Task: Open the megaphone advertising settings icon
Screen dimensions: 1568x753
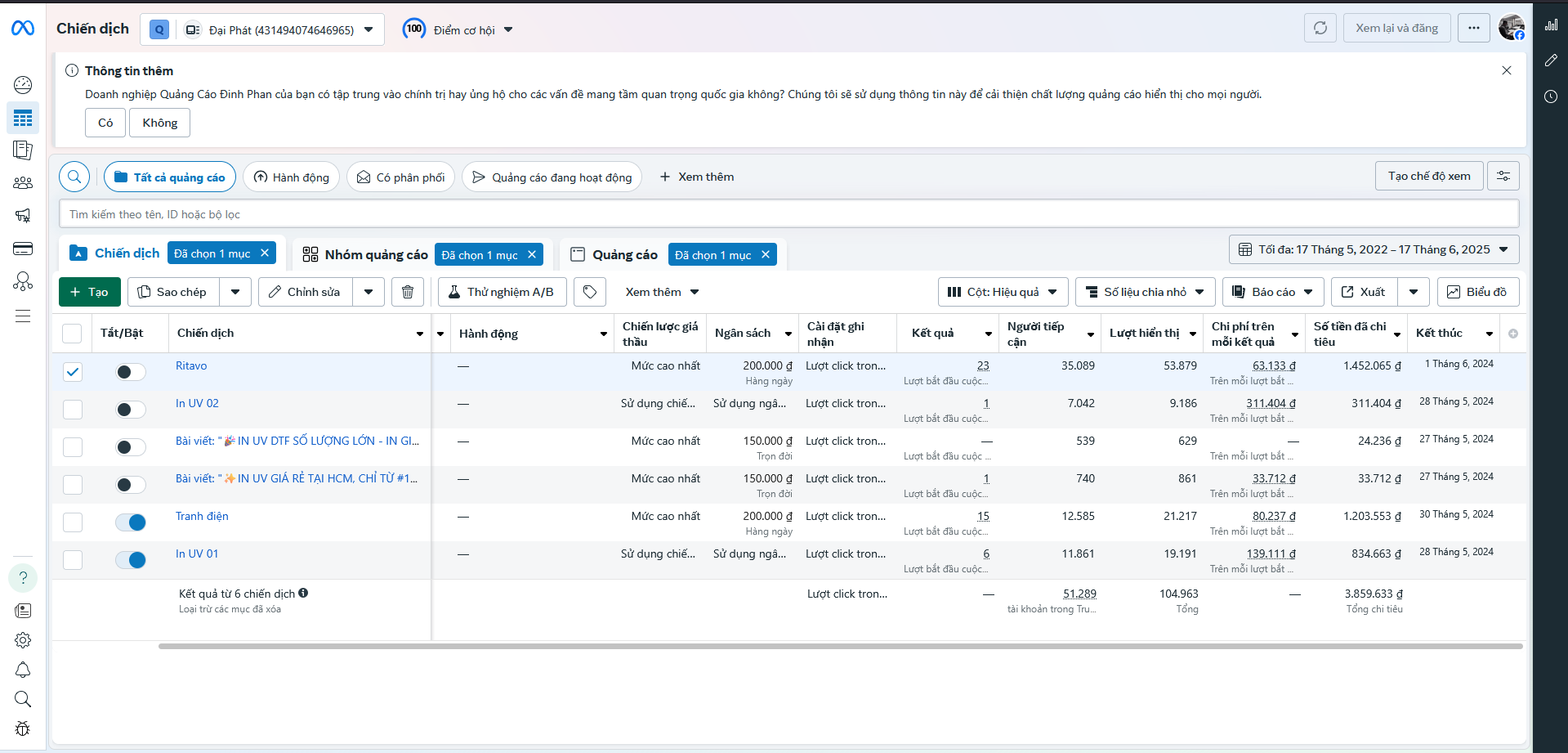Action: pyautogui.click(x=23, y=216)
